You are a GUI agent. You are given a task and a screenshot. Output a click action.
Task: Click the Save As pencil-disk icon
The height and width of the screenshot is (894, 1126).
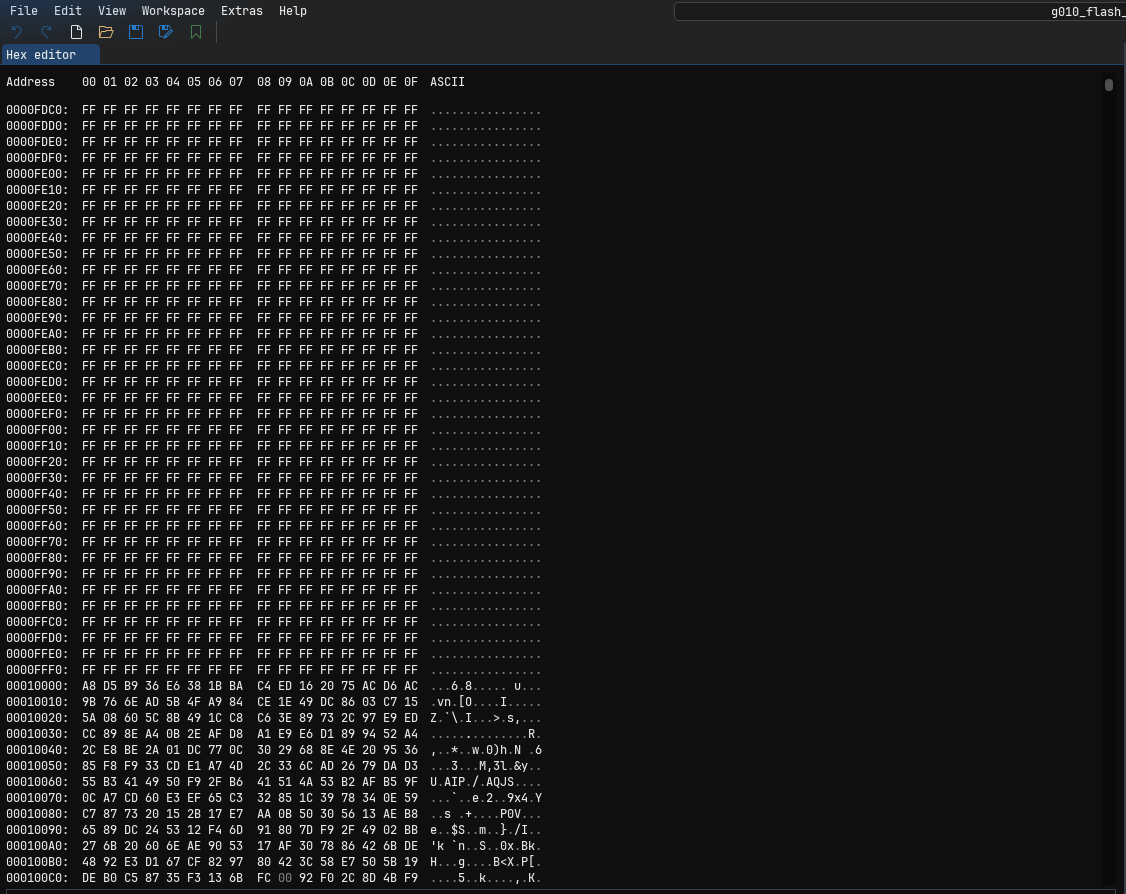point(166,32)
